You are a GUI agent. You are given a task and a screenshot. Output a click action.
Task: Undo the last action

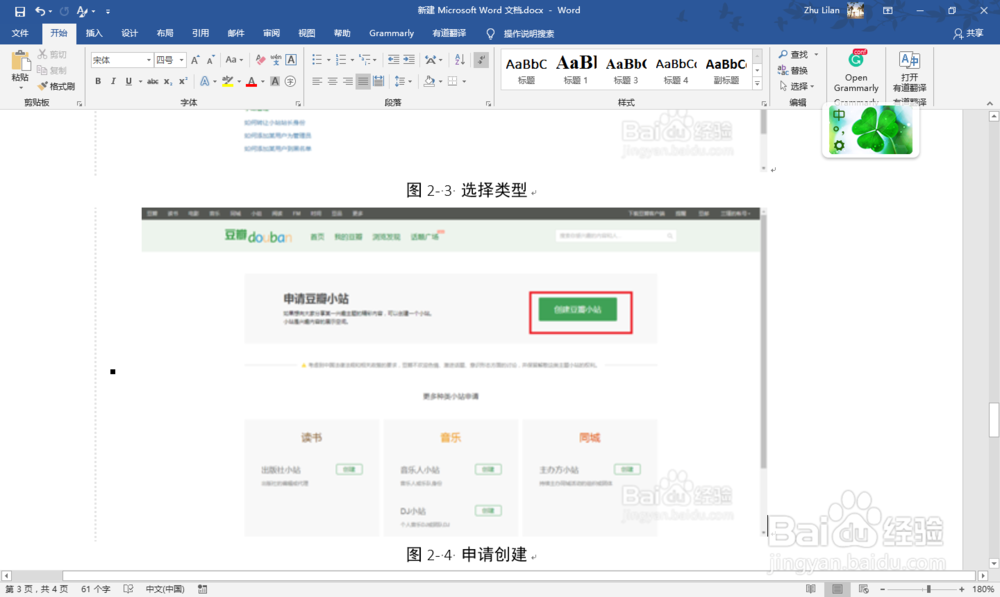[40, 11]
